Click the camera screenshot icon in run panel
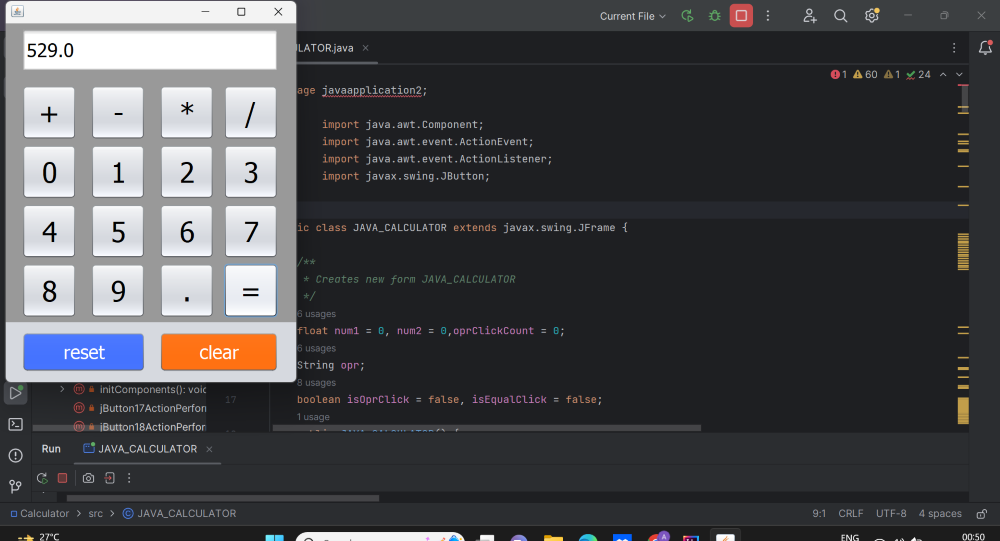The width and height of the screenshot is (1000, 541). [x=89, y=478]
